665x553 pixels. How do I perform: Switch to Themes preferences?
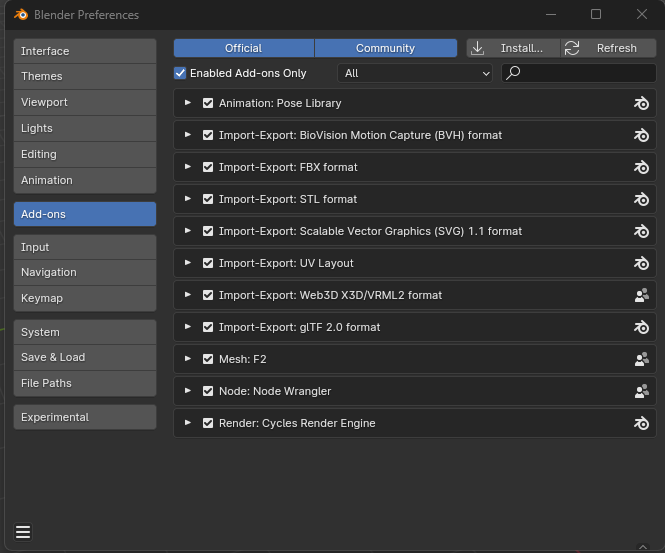click(85, 76)
